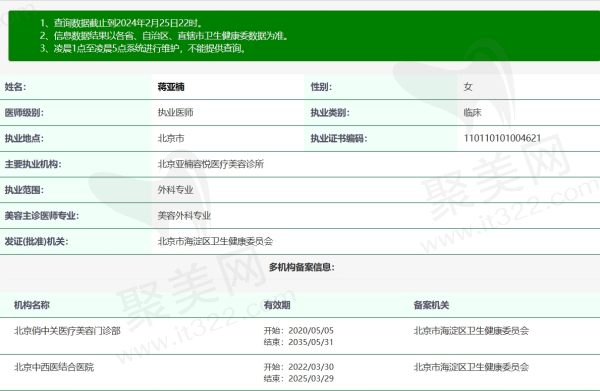
Task: Select the value '外科专业'
Action: pyautogui.click(x=176, y=190)
